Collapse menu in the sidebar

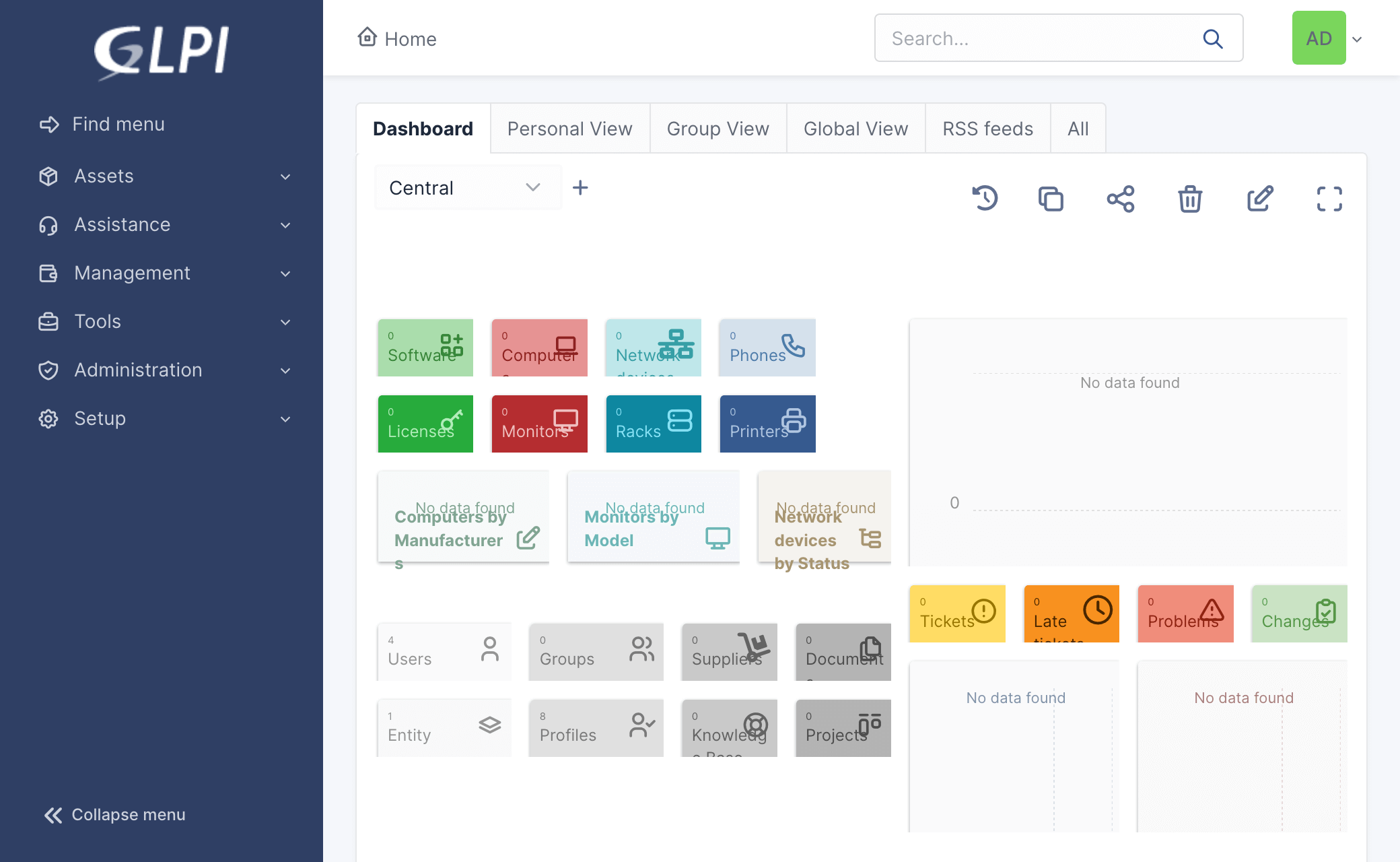point(114,815)
